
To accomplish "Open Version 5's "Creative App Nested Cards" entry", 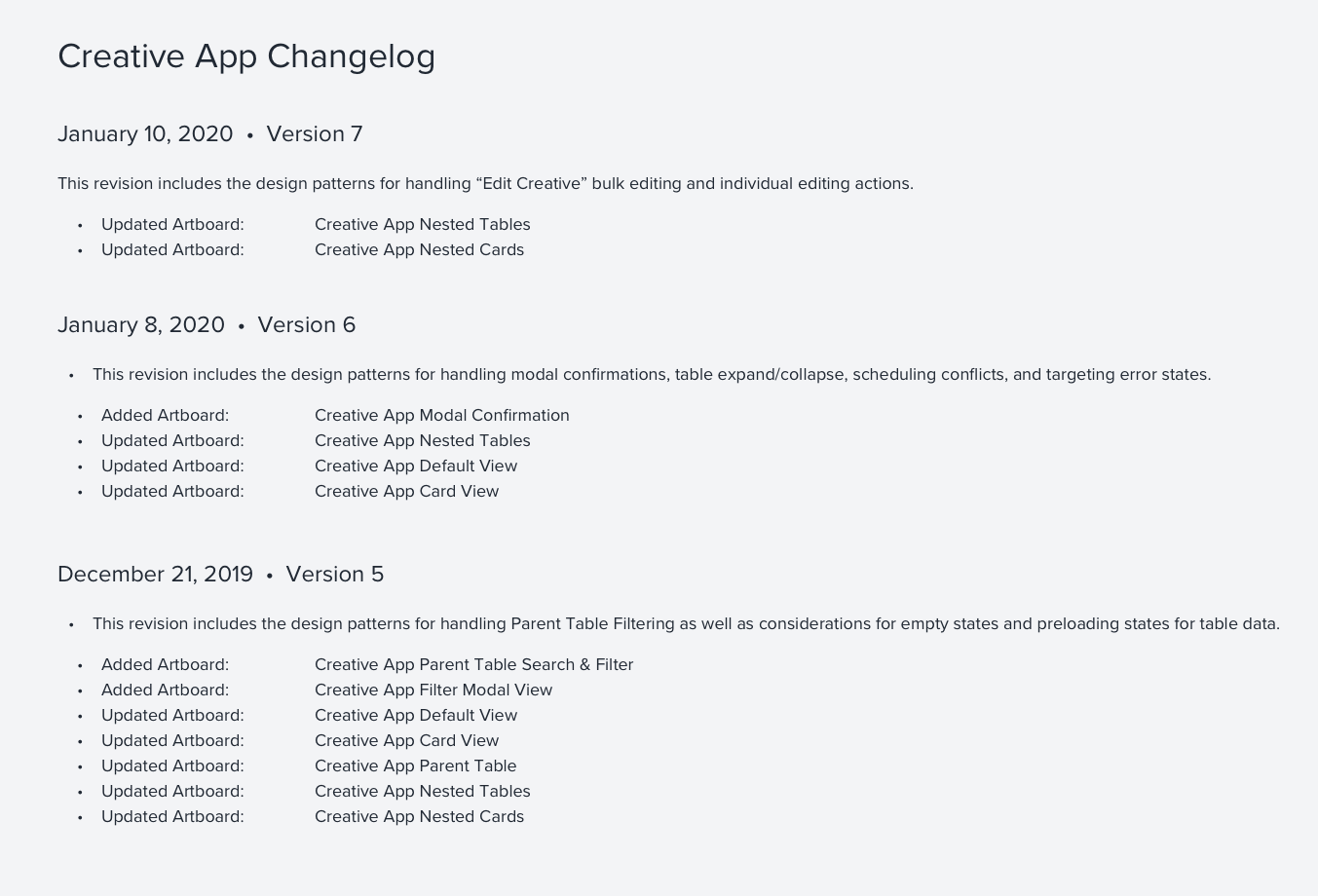I will [x=419, y=817].
